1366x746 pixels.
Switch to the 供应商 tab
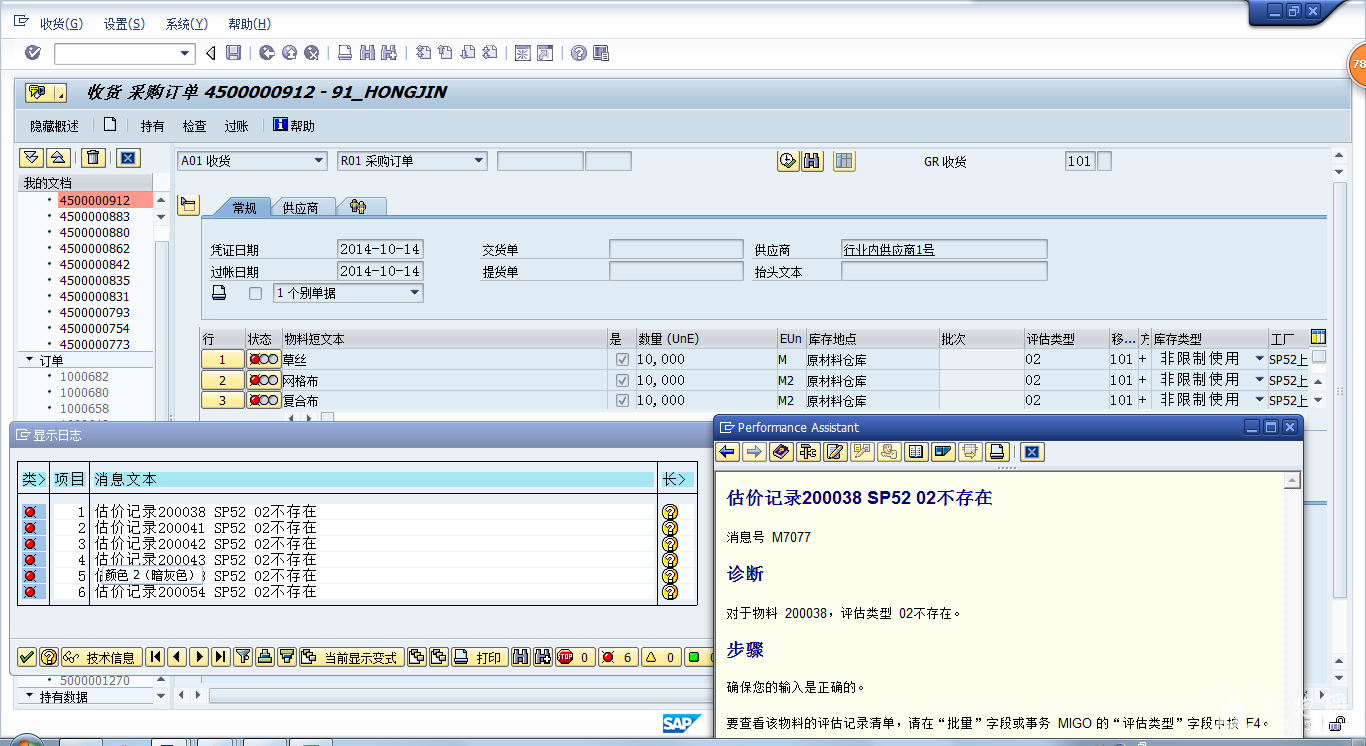tap(300, 207)
